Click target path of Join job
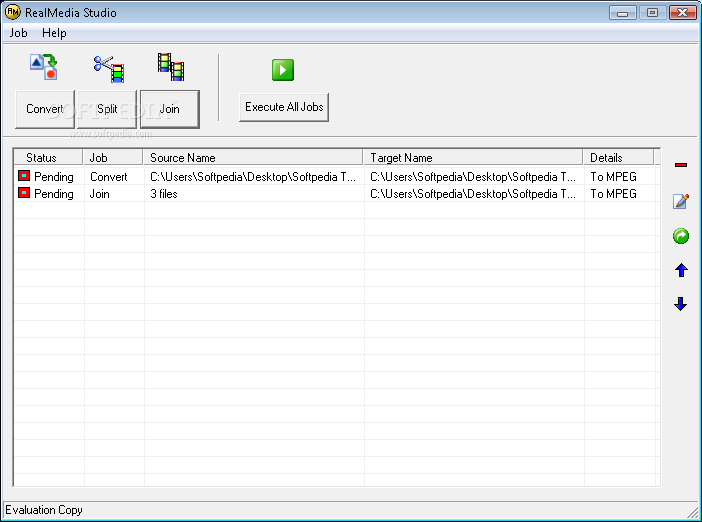The height and width of the screenshot is (522, 702). pyautogui.click(x=473, y=194)
